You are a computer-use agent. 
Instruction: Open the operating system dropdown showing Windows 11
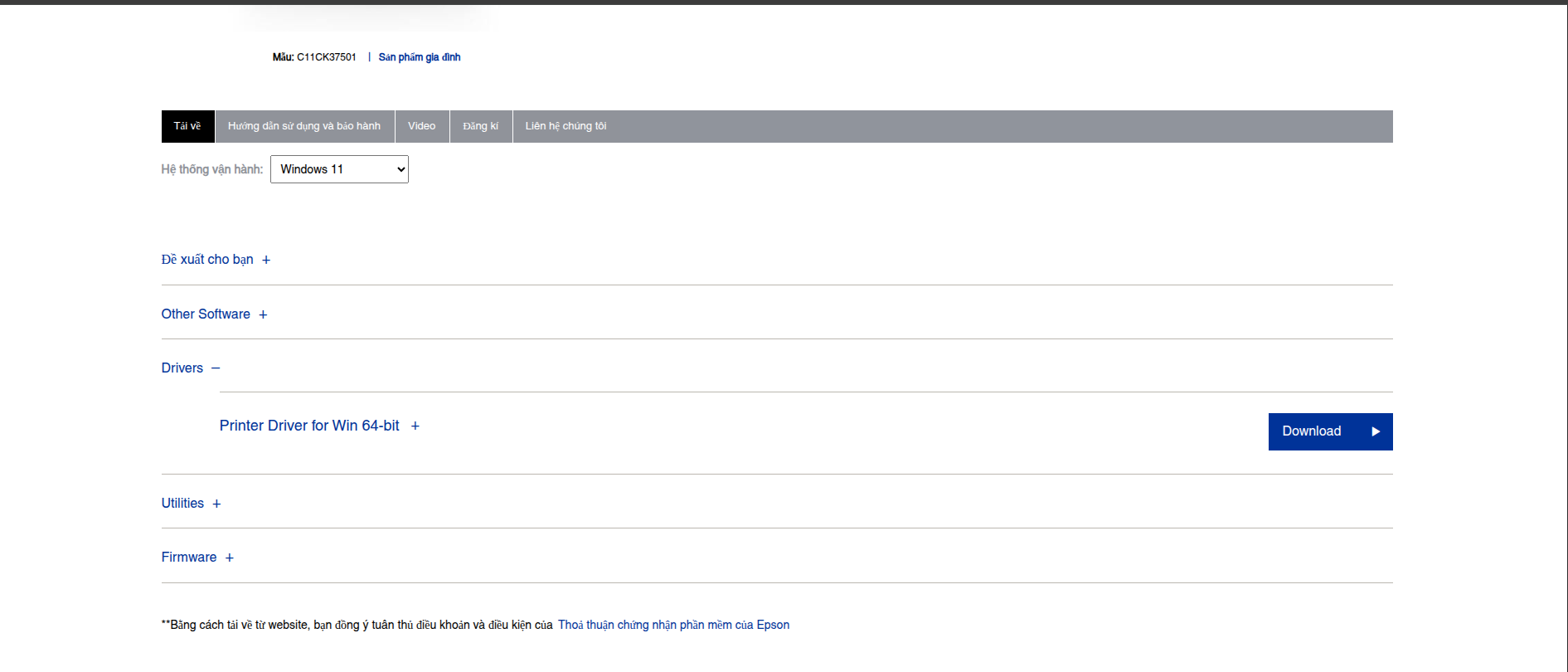(x=339, y=169)
